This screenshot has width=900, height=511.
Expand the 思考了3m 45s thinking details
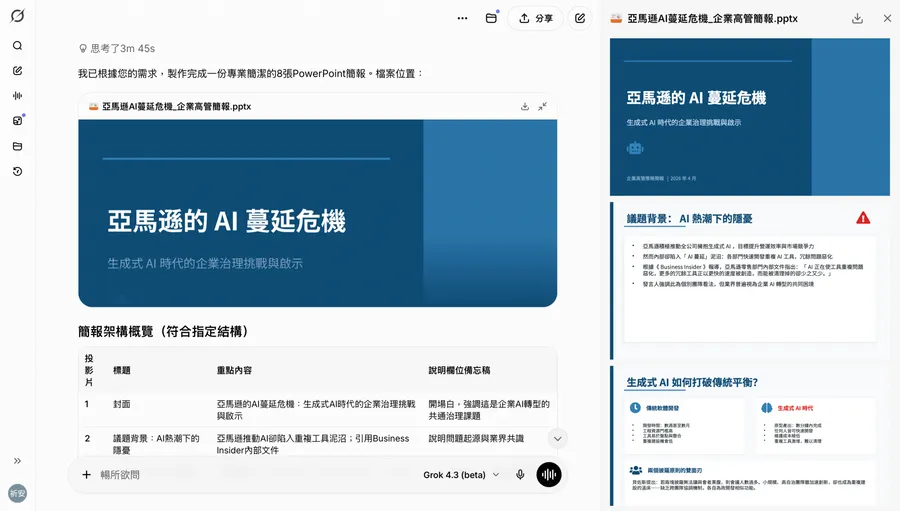pyautogui.click(x=117, y=48)
